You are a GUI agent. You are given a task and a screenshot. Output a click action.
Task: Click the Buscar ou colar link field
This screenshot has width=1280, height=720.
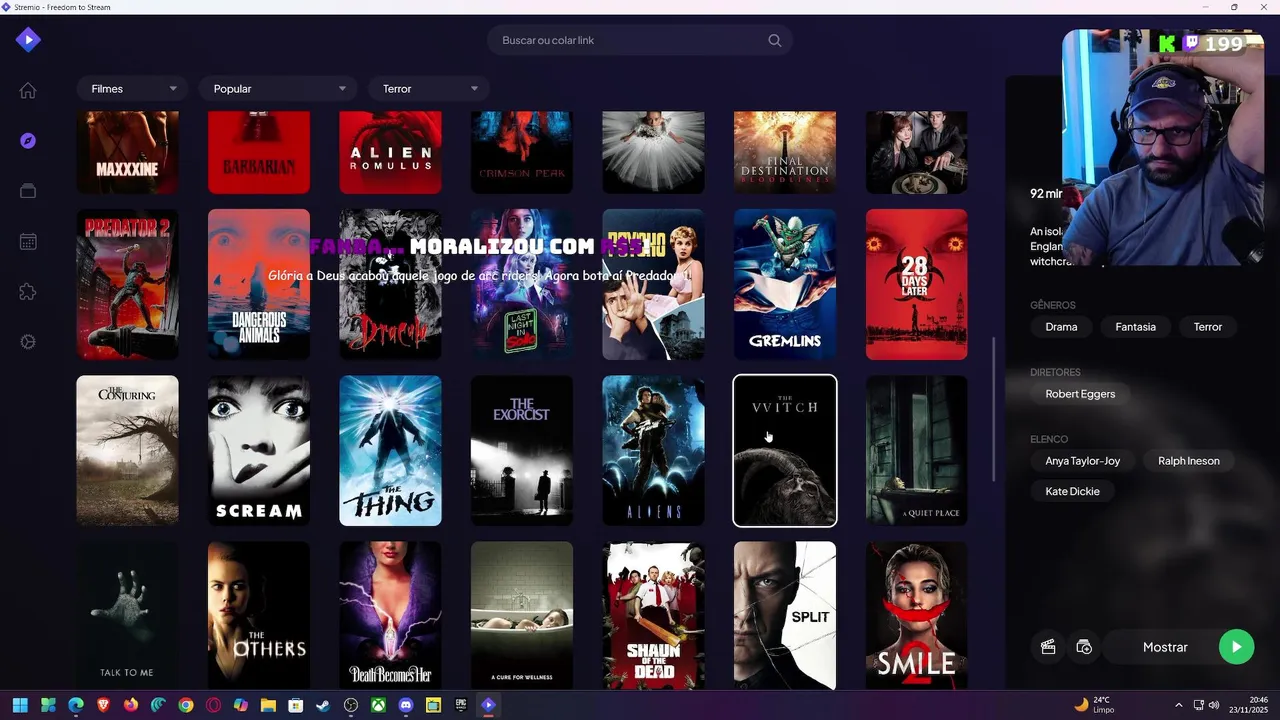click(640, 41)
